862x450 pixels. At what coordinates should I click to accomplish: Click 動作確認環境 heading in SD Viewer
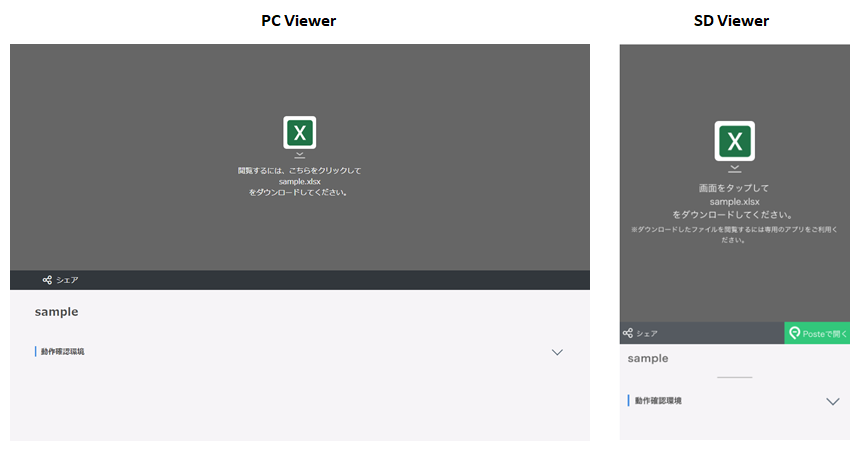click(658, 401)
